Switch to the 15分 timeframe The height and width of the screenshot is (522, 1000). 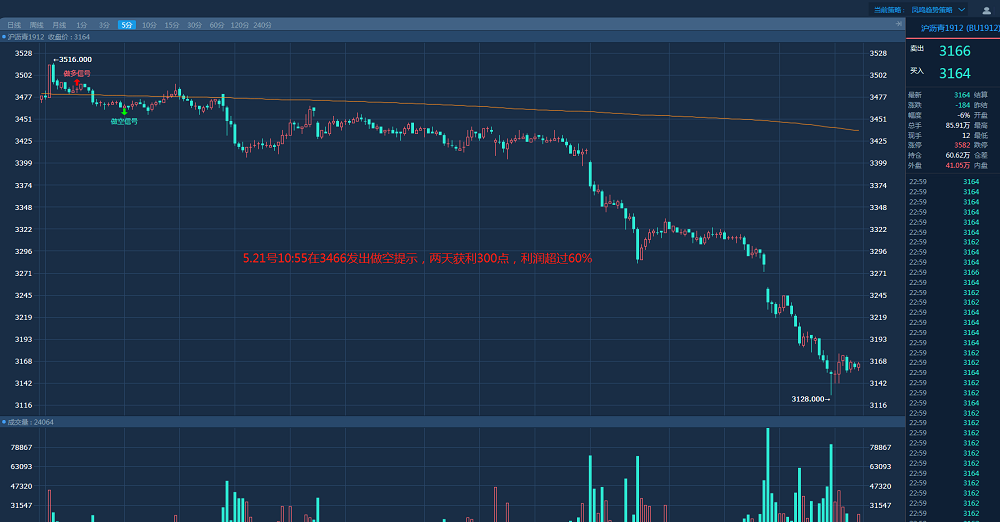pyautogui.click(x=172, y=24)
